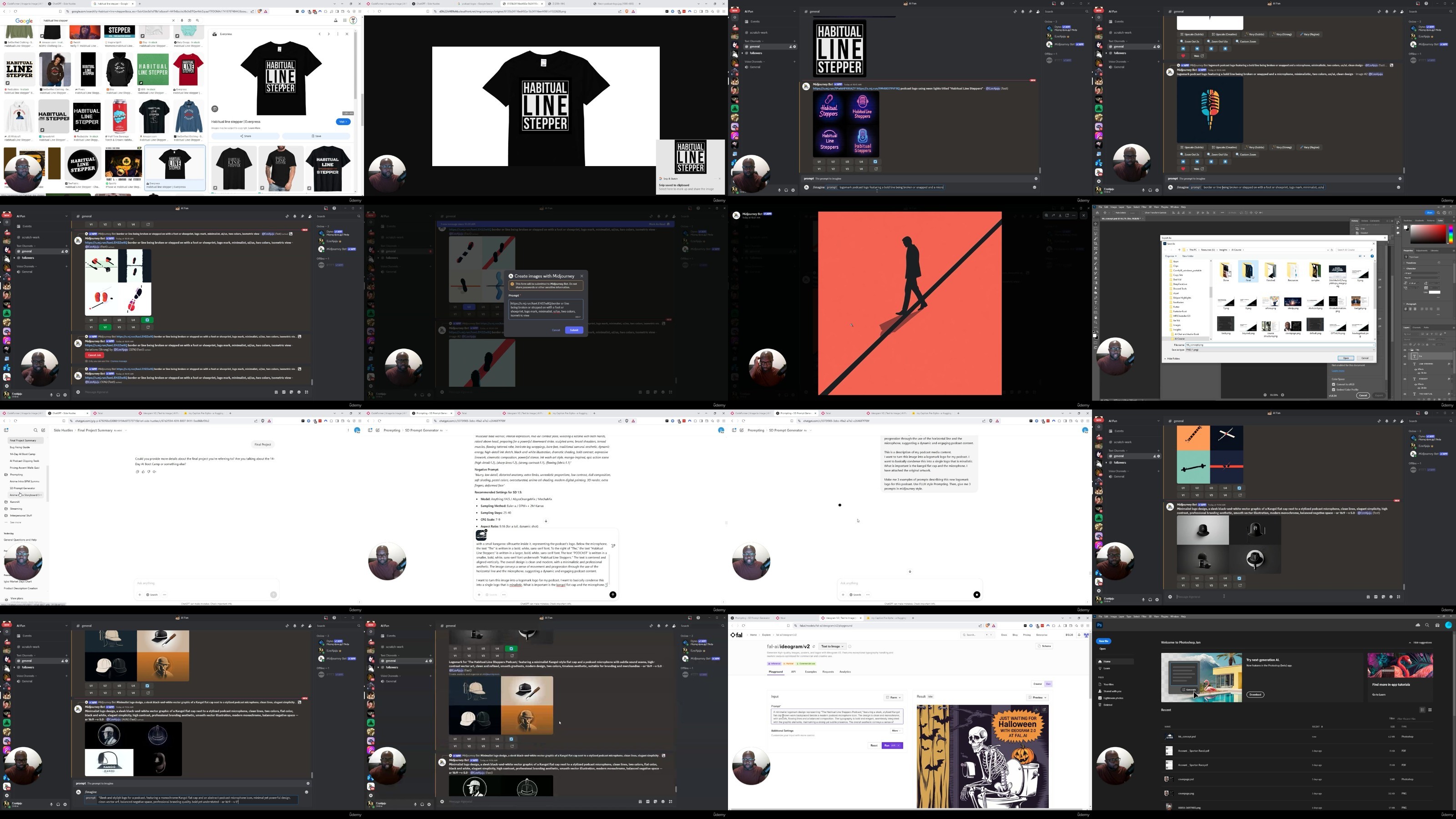Click zoom-in plus icon beside 33.33% in Export preview

(x=1283, y=395)
